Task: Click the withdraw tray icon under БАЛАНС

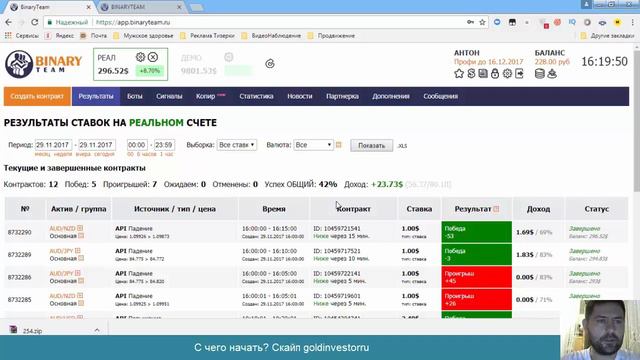Action: coord(552,73)
